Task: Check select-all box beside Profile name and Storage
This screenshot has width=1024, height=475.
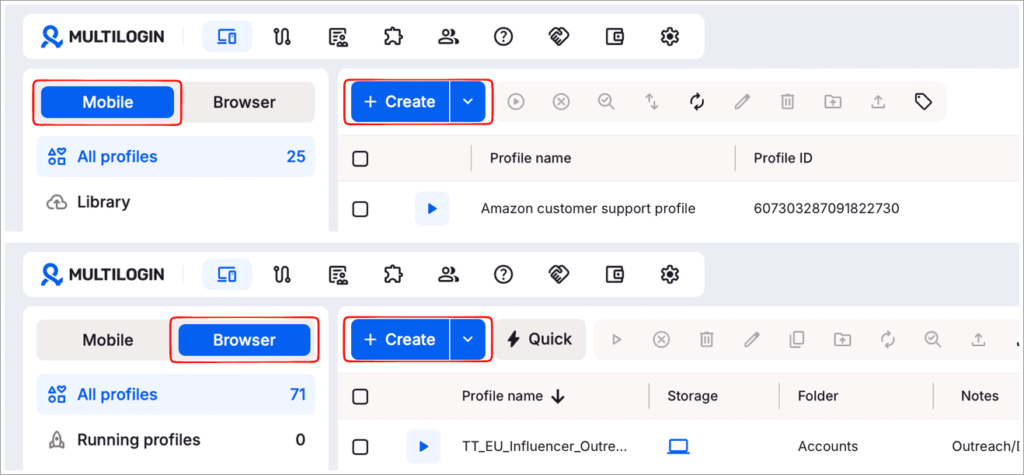Action: click(360, 396)
